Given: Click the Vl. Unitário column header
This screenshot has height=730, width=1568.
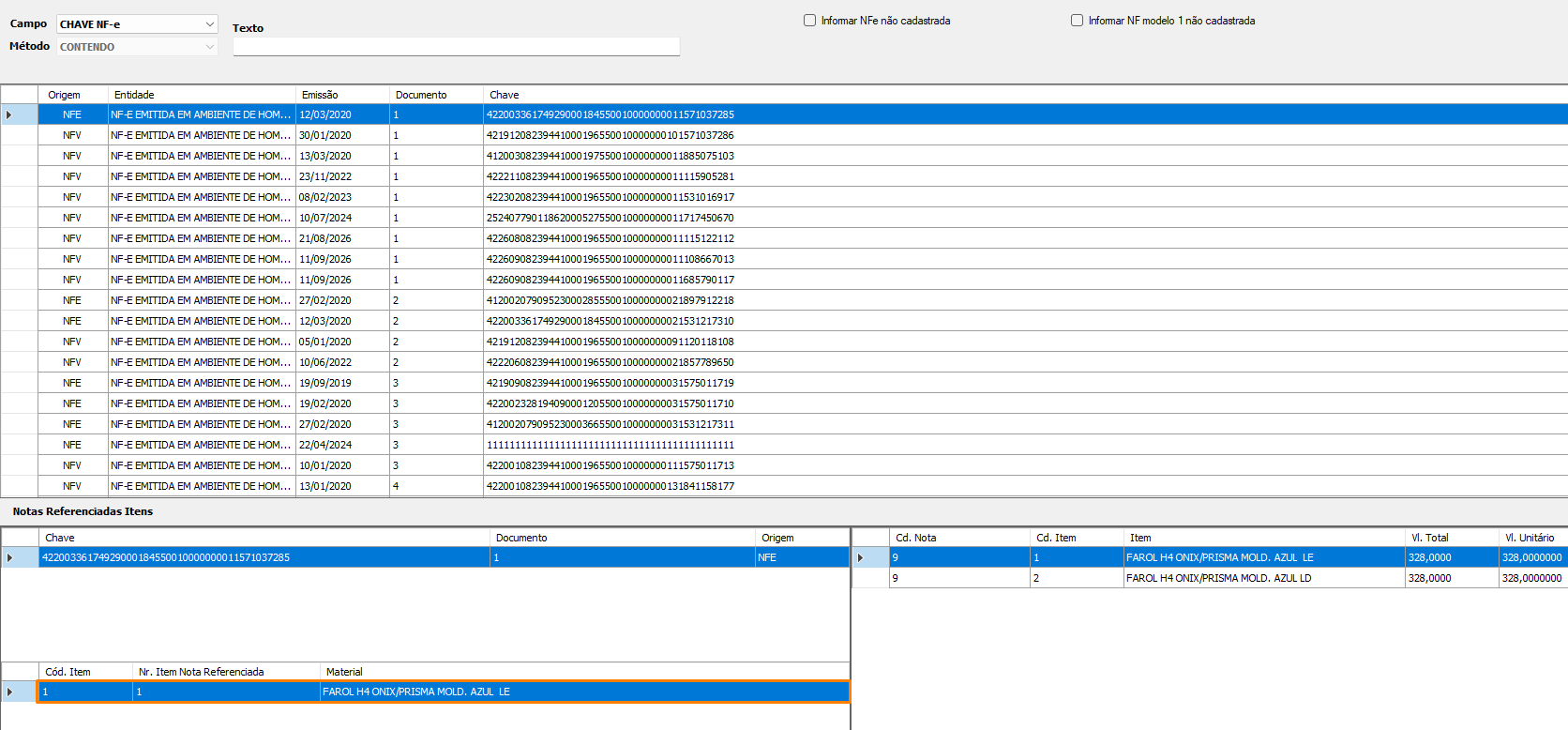Looking at the screenshot, I should (x=1533, y=538).
